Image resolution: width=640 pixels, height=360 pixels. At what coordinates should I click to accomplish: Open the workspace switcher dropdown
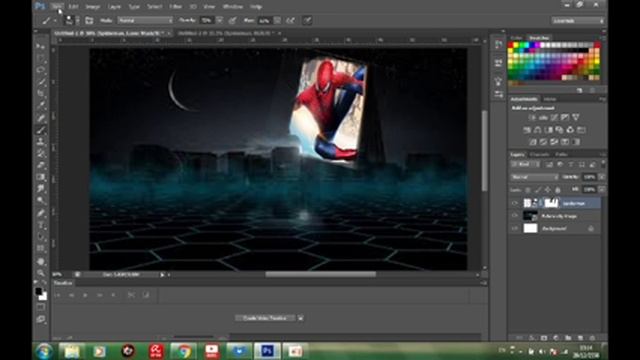(578, 20)
